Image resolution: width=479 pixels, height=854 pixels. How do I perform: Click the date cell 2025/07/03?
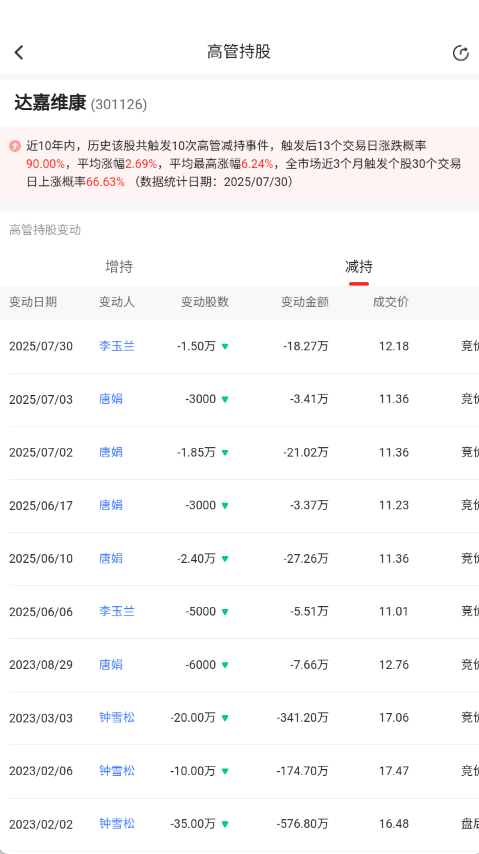click(x=41, y=400)
